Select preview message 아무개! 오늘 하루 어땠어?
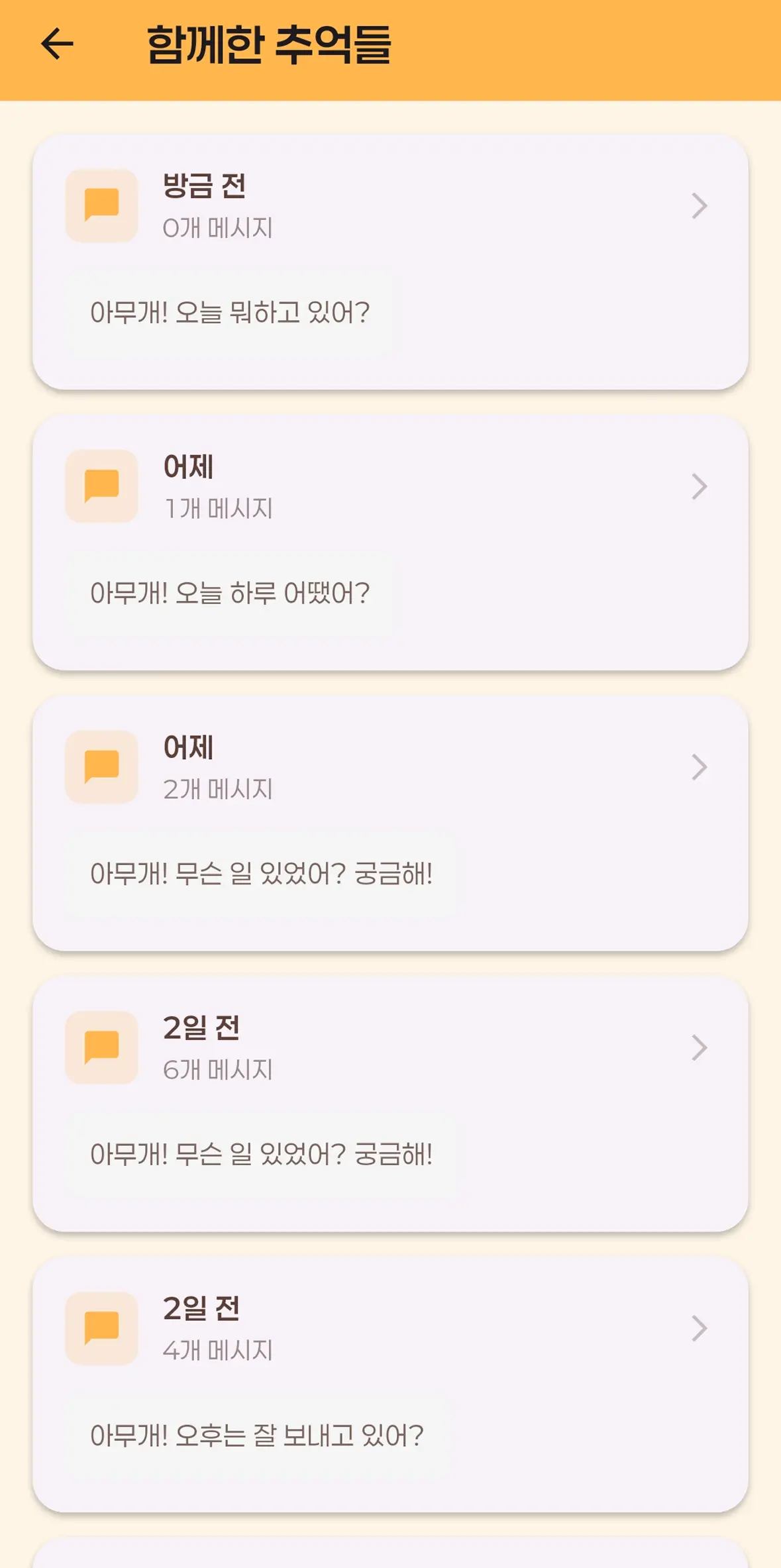The height and width of the screenshot is (1568, 781). tap(229, 593)
